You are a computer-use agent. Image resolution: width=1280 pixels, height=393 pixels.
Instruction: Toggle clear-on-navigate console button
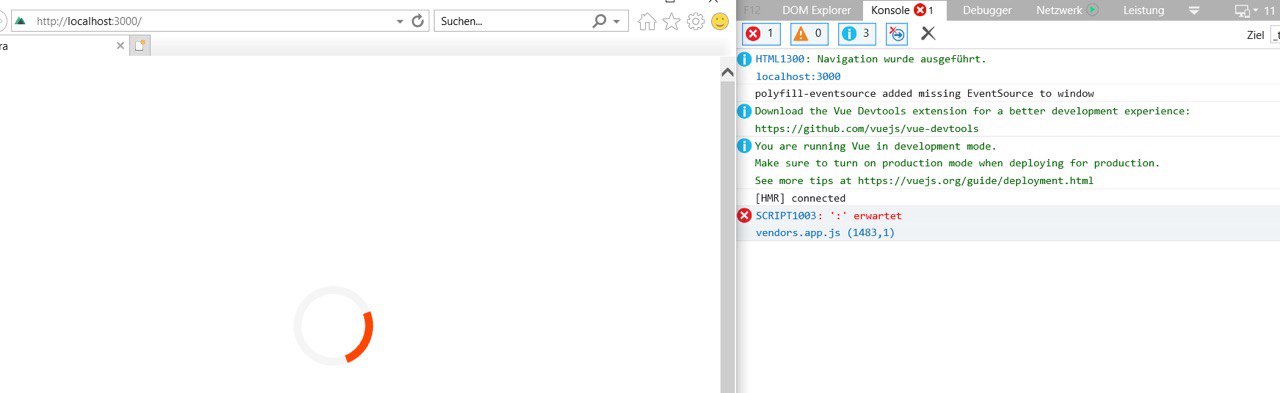coord(897,33)
